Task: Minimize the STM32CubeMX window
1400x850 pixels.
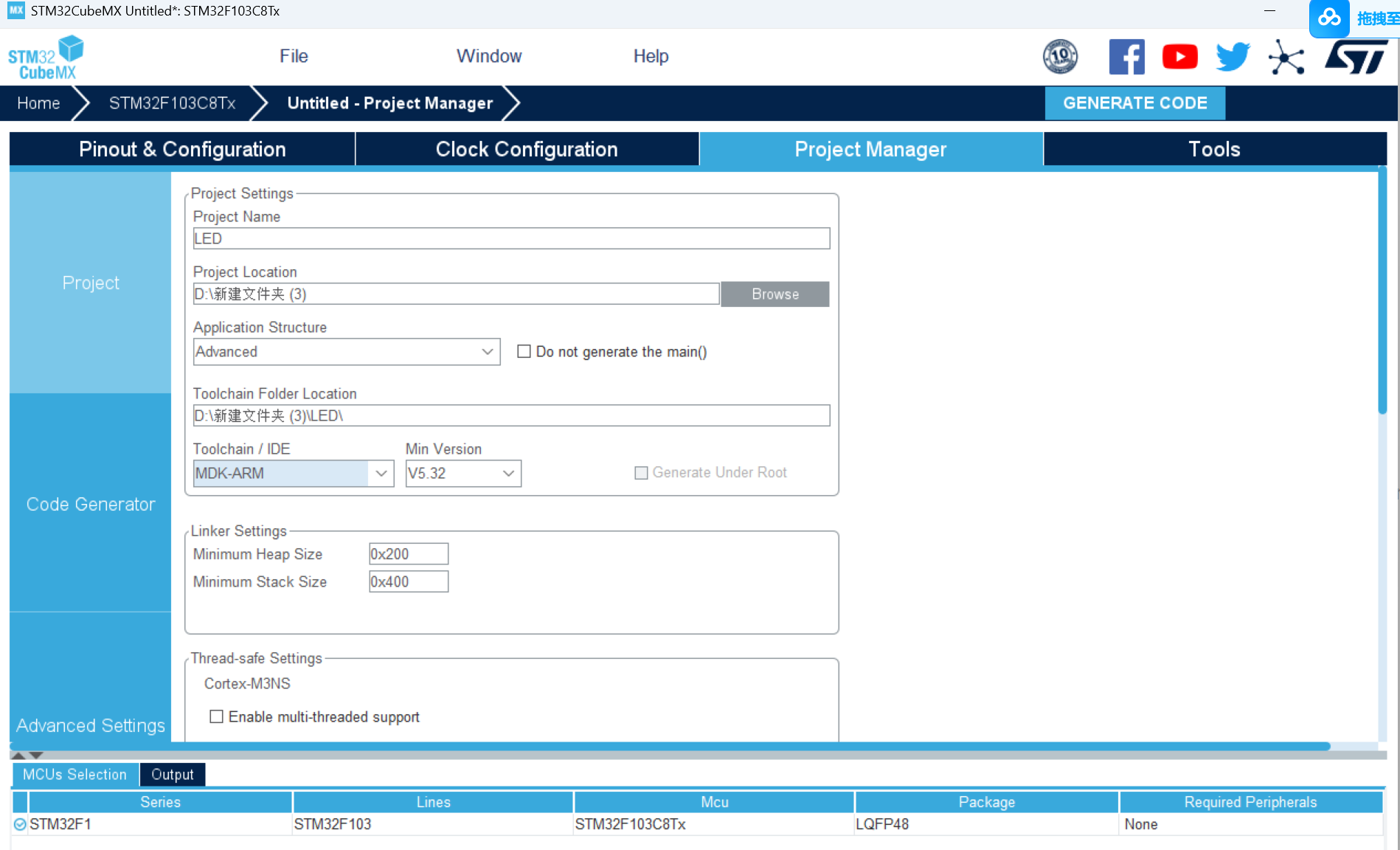Action: coord(1269,11)
